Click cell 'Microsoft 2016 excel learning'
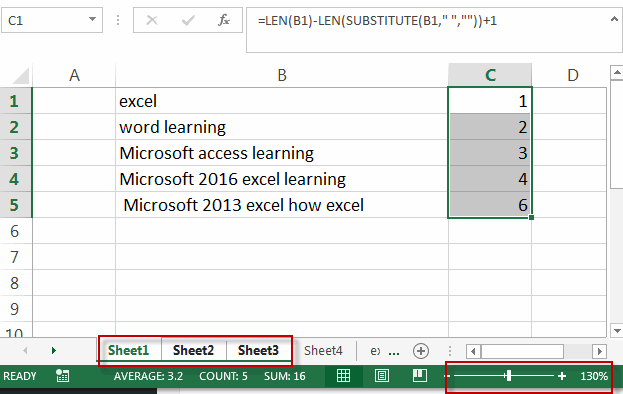The height and width of the screenshot is (394, 623). [x=282, y=179]
